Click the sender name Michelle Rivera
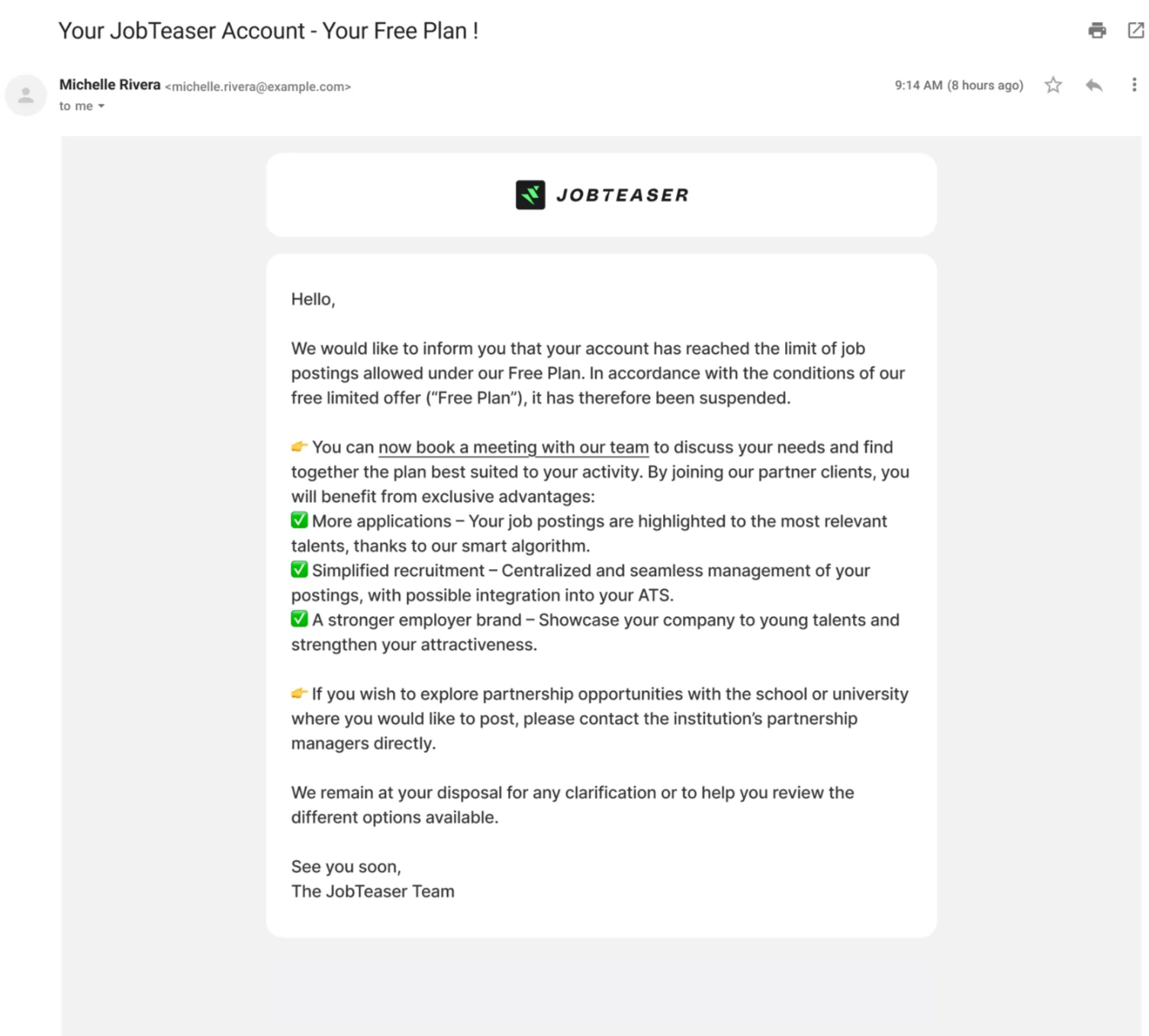The height and width of the screenshot is (1036, 1149). click(110, 85)
